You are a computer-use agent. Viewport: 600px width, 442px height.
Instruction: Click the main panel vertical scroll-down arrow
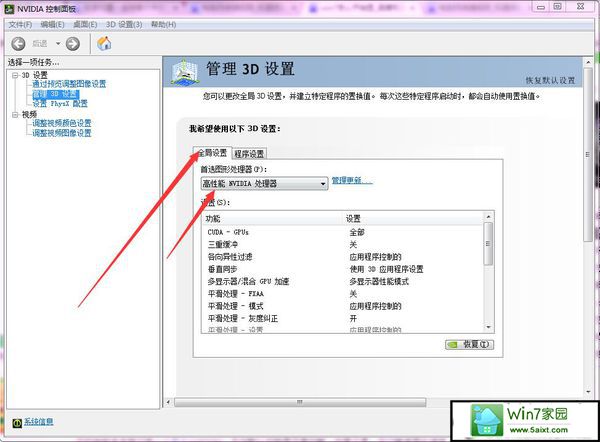(x=588, y=392)
